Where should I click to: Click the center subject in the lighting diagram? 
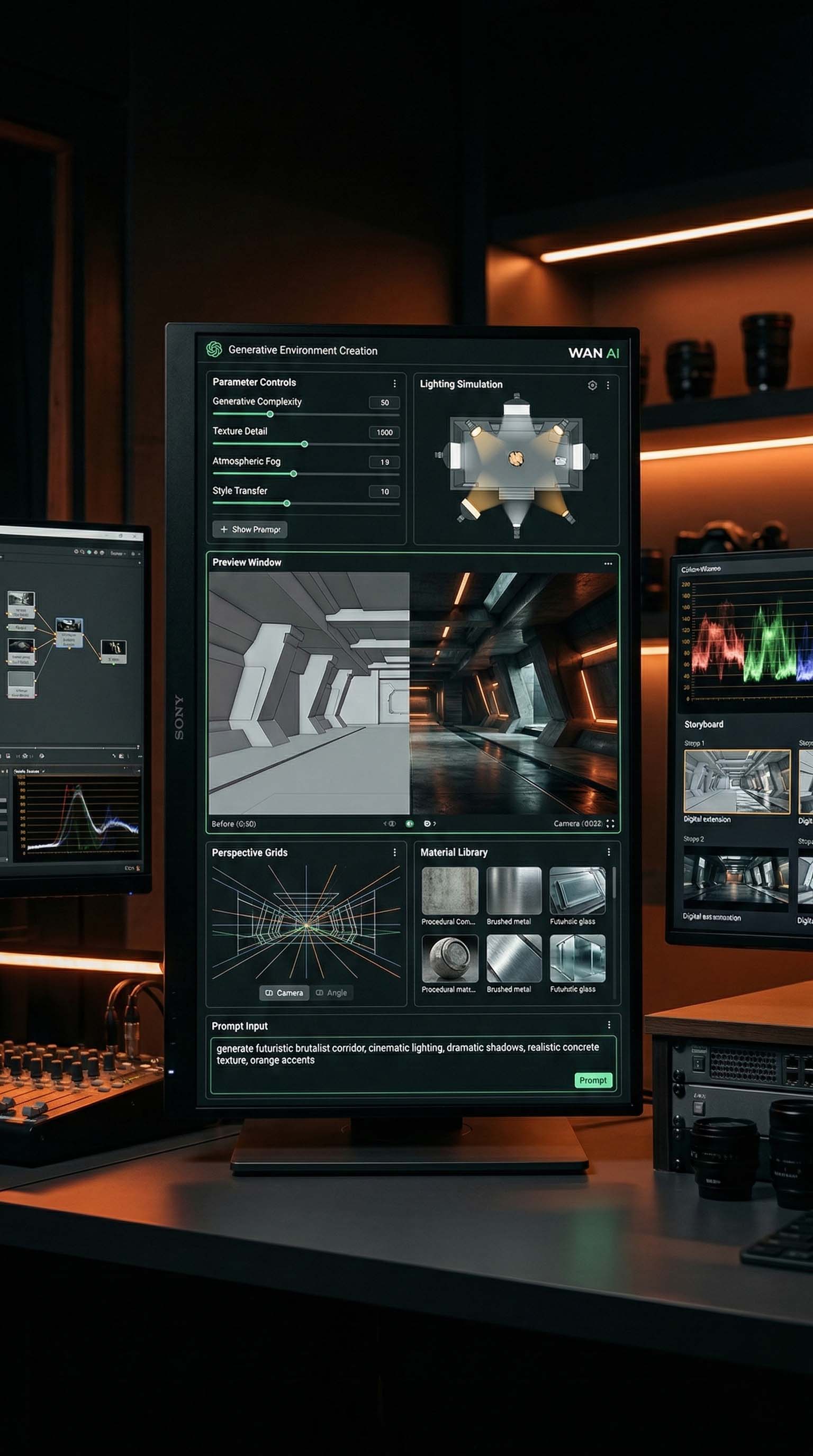coord(516,458)
